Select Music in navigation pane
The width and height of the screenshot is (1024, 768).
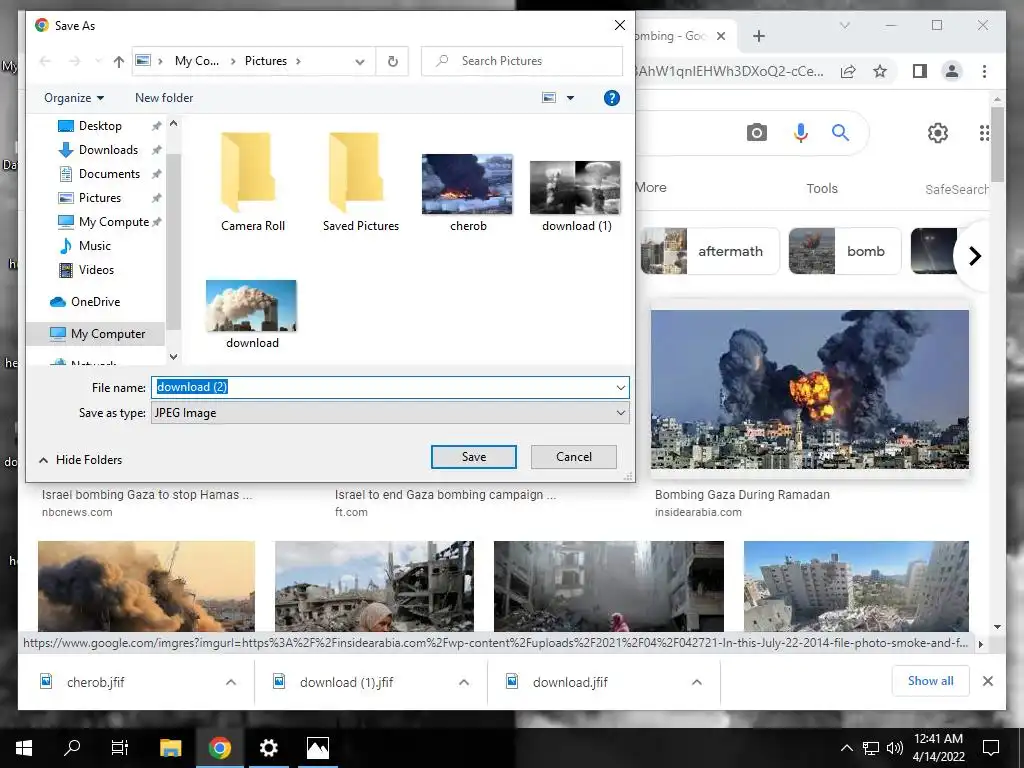95,246
